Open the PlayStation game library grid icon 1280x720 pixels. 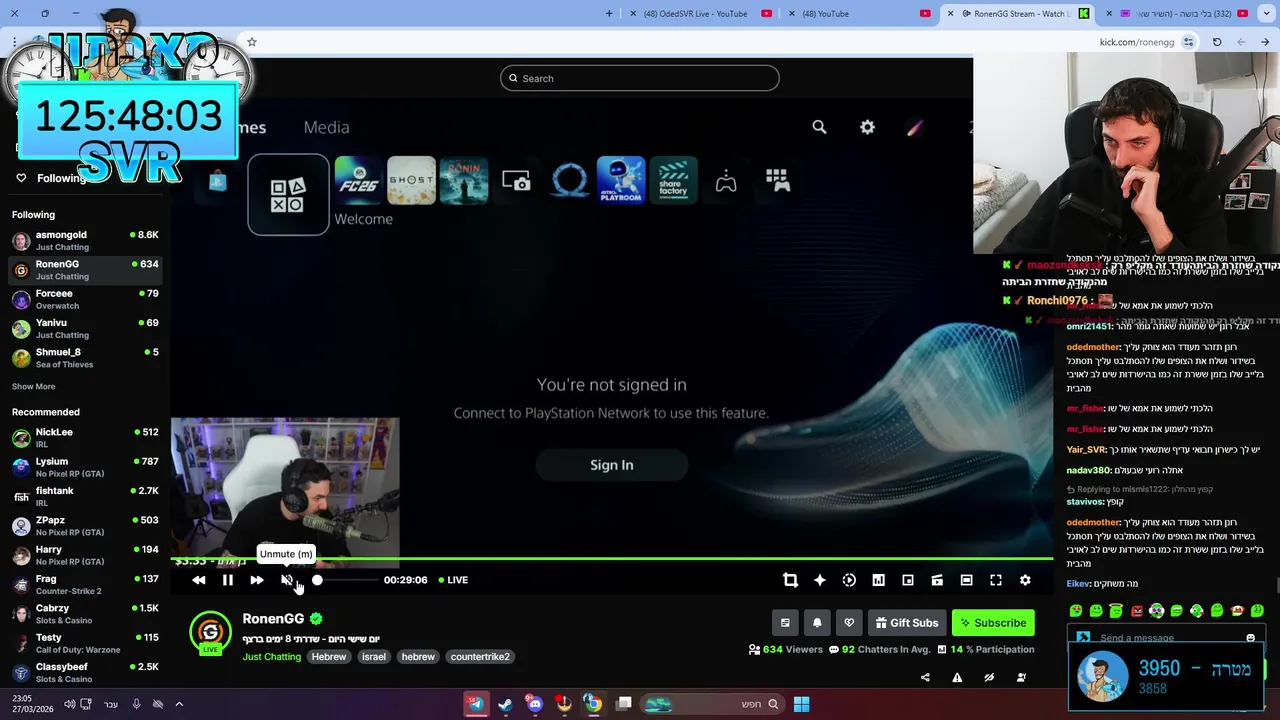click(x=778, y=180)
